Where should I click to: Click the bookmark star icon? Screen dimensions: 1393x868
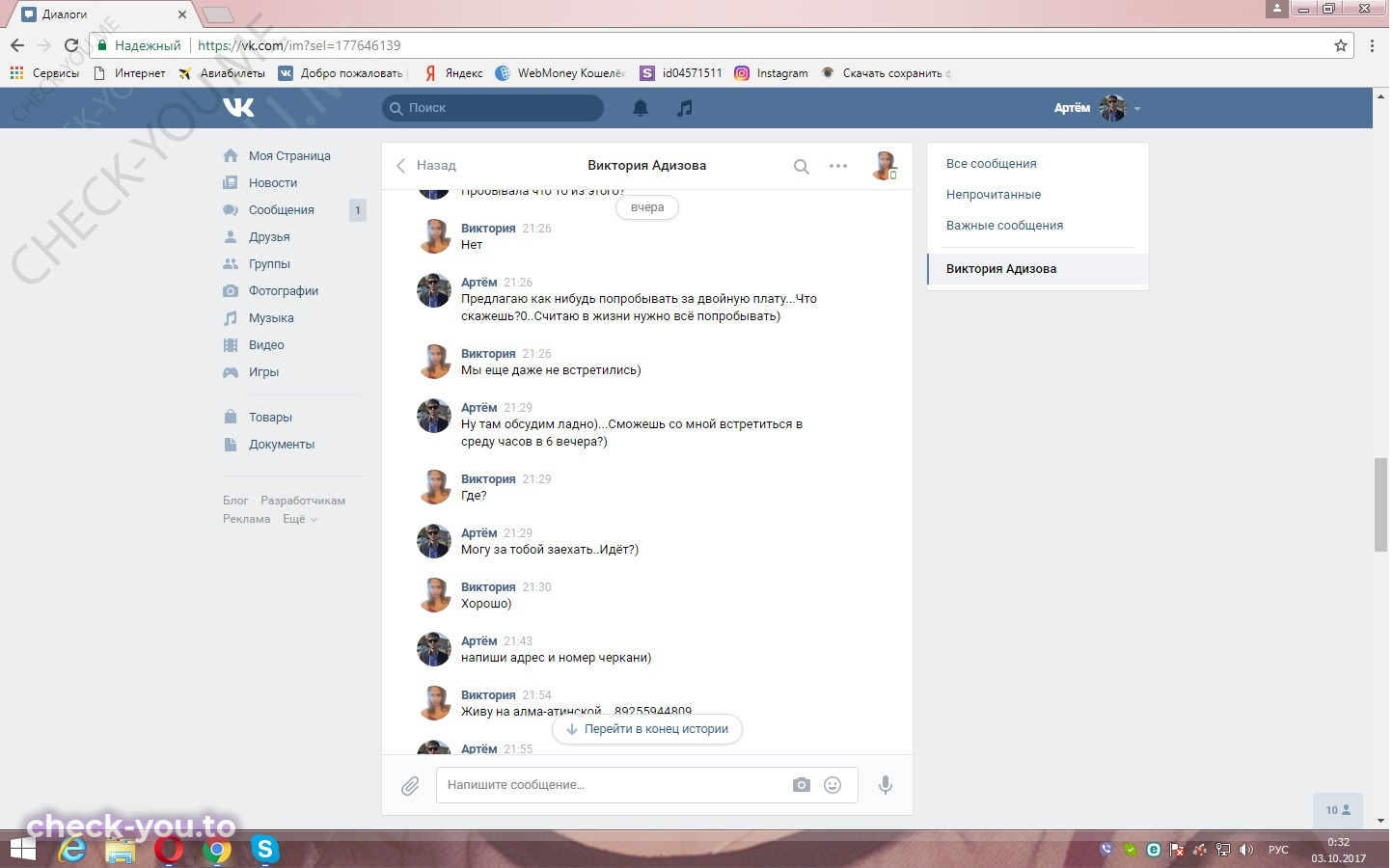click(x=1340, y=45)
